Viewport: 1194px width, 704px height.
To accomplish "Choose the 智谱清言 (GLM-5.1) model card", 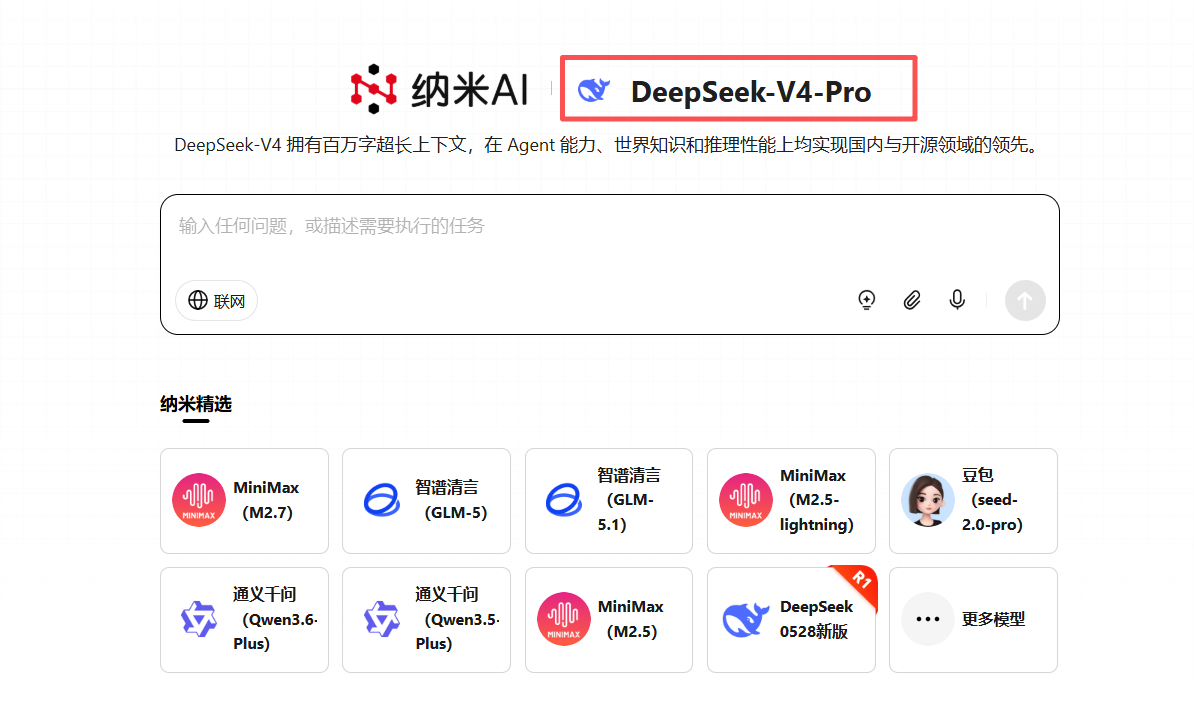I will click(609, 501).
